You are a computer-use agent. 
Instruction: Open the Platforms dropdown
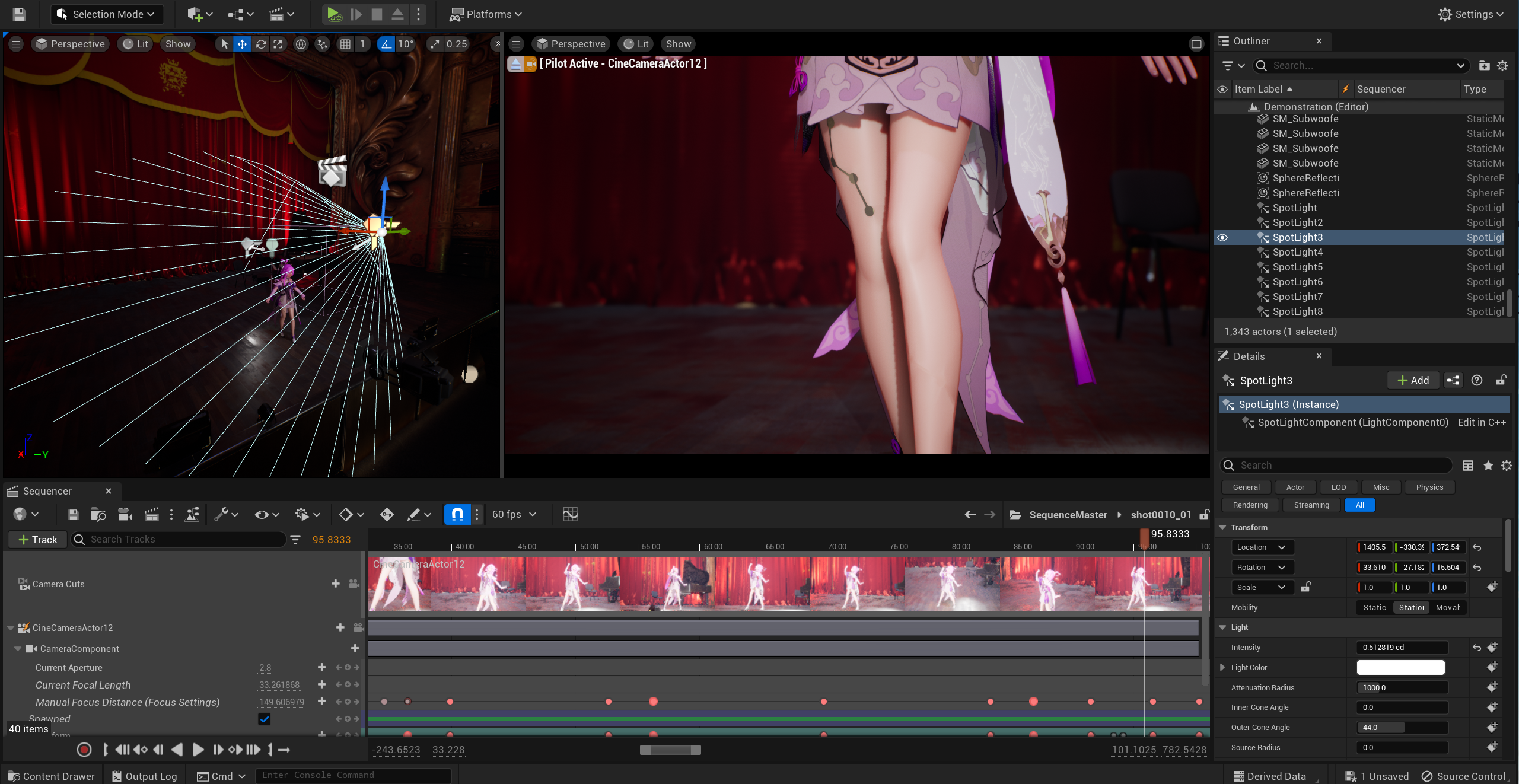(x=486, y=14)
